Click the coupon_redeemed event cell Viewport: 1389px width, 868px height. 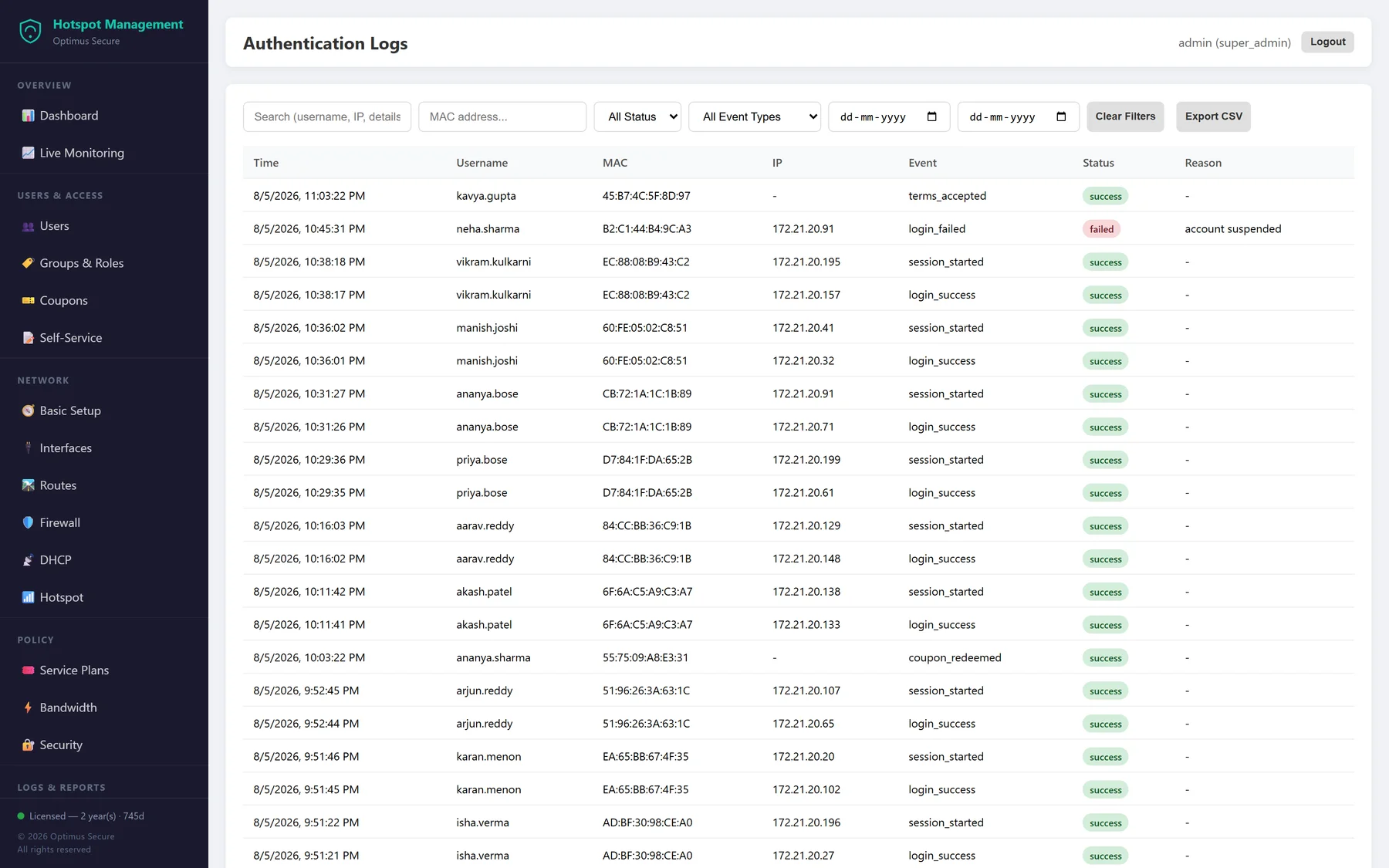[x=955, y=658]
